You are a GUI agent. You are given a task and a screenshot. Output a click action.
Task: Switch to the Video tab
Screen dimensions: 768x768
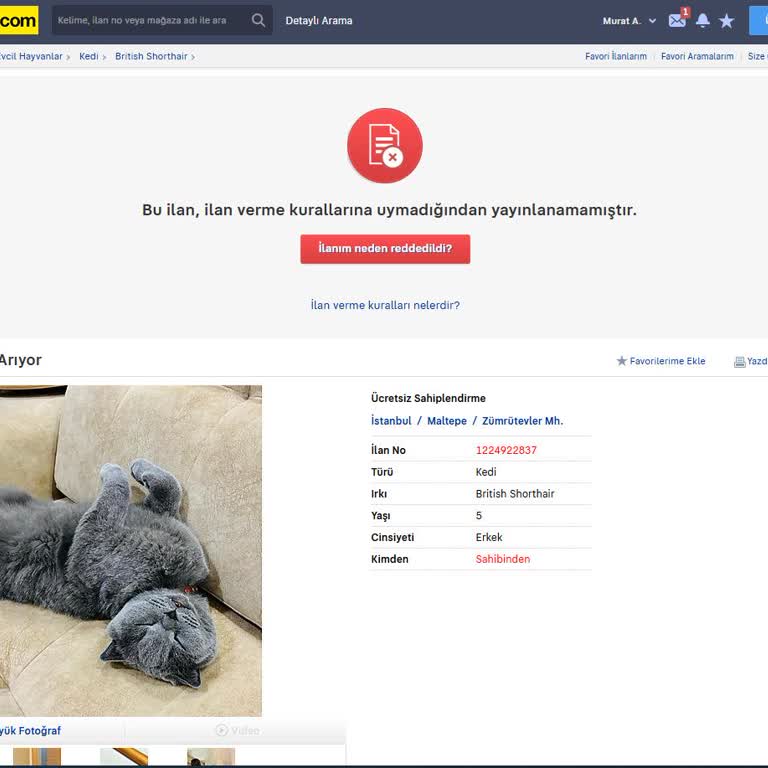[238, 731]
